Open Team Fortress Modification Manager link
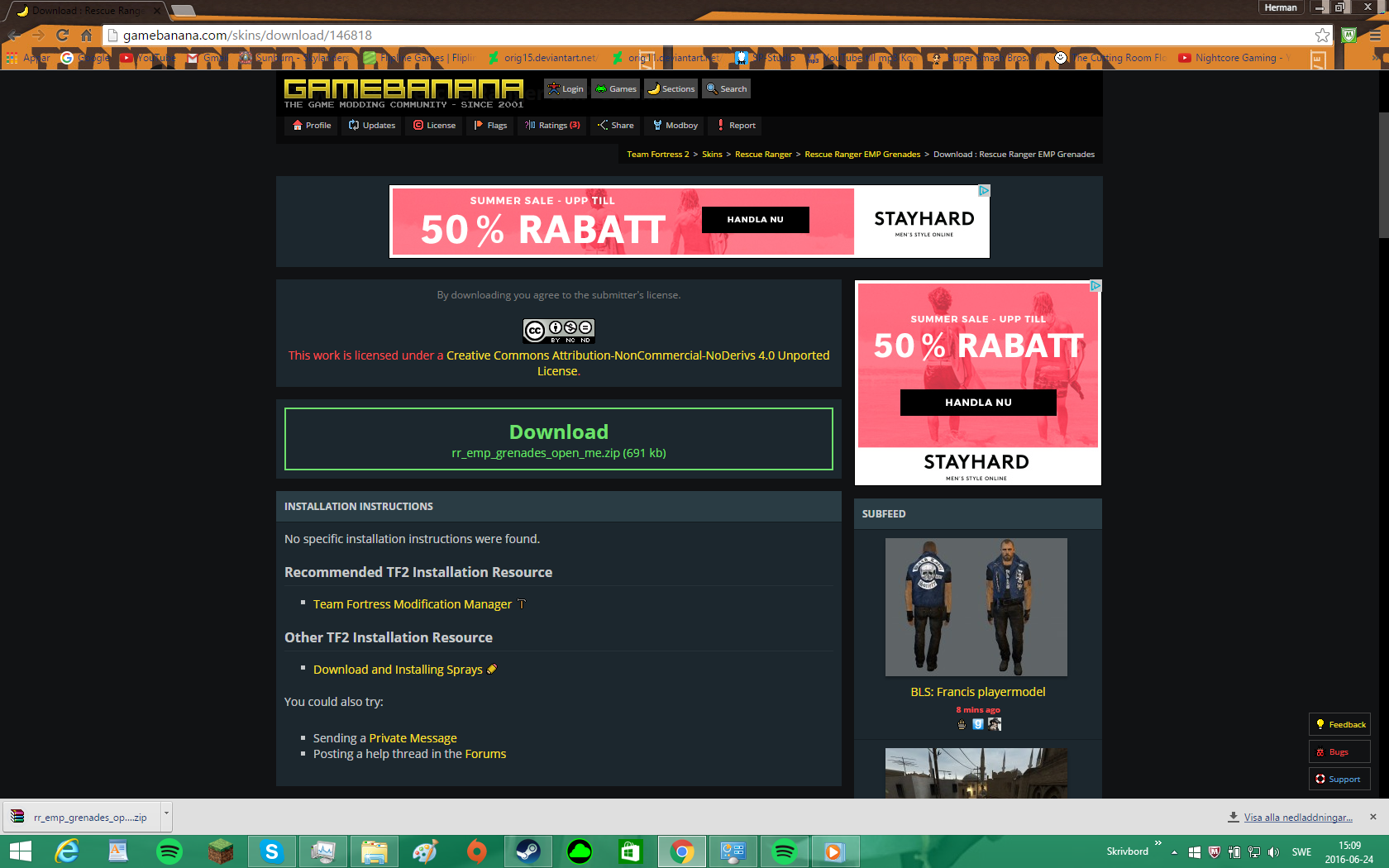Screen dimensions: 1389x868 coord(413,604)
